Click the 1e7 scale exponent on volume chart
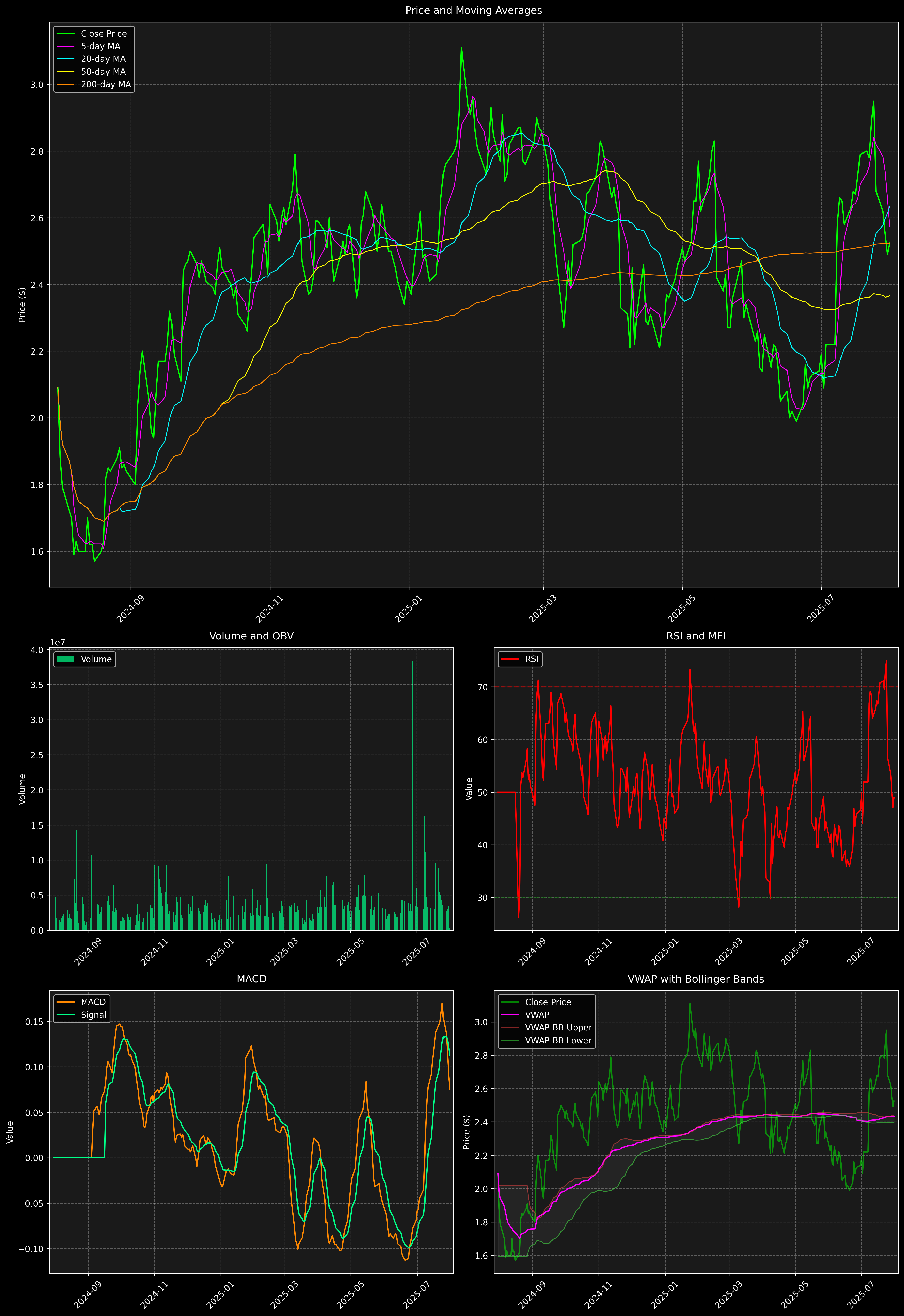Screen dimensions: 904x1316 tap(57, 642)
